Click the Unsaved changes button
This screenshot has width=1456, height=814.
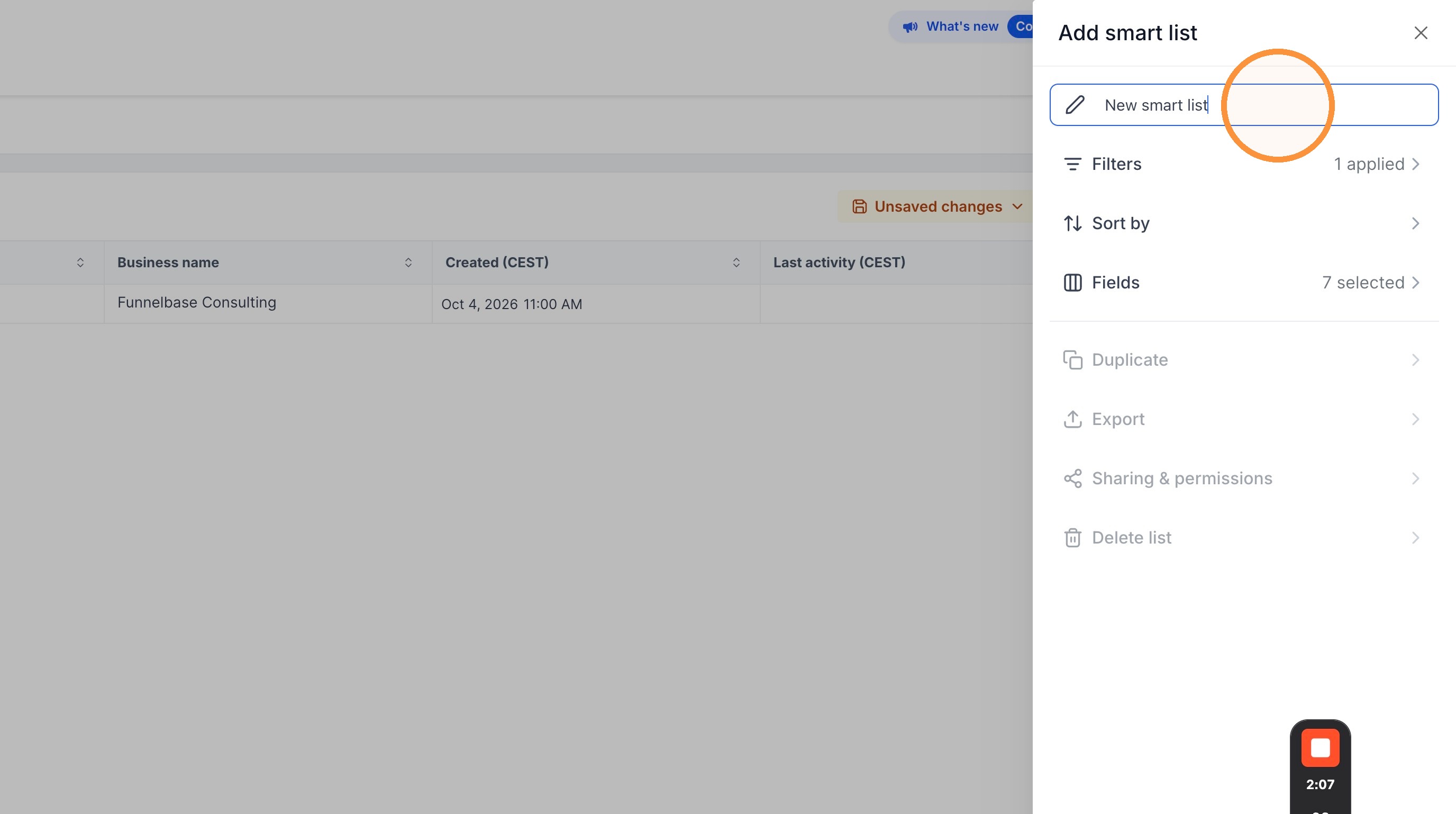[935, 206]
